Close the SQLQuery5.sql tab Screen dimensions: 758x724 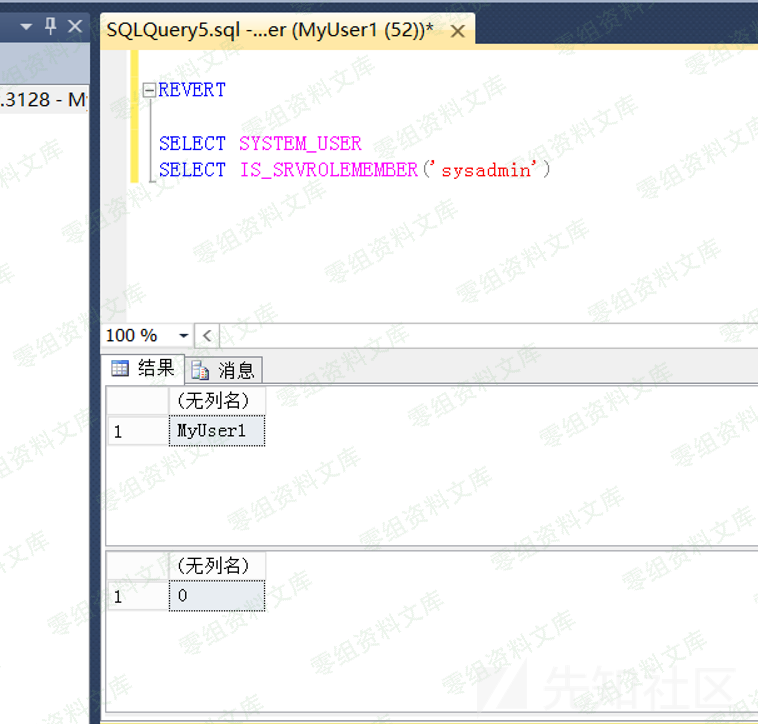[458, 32]
